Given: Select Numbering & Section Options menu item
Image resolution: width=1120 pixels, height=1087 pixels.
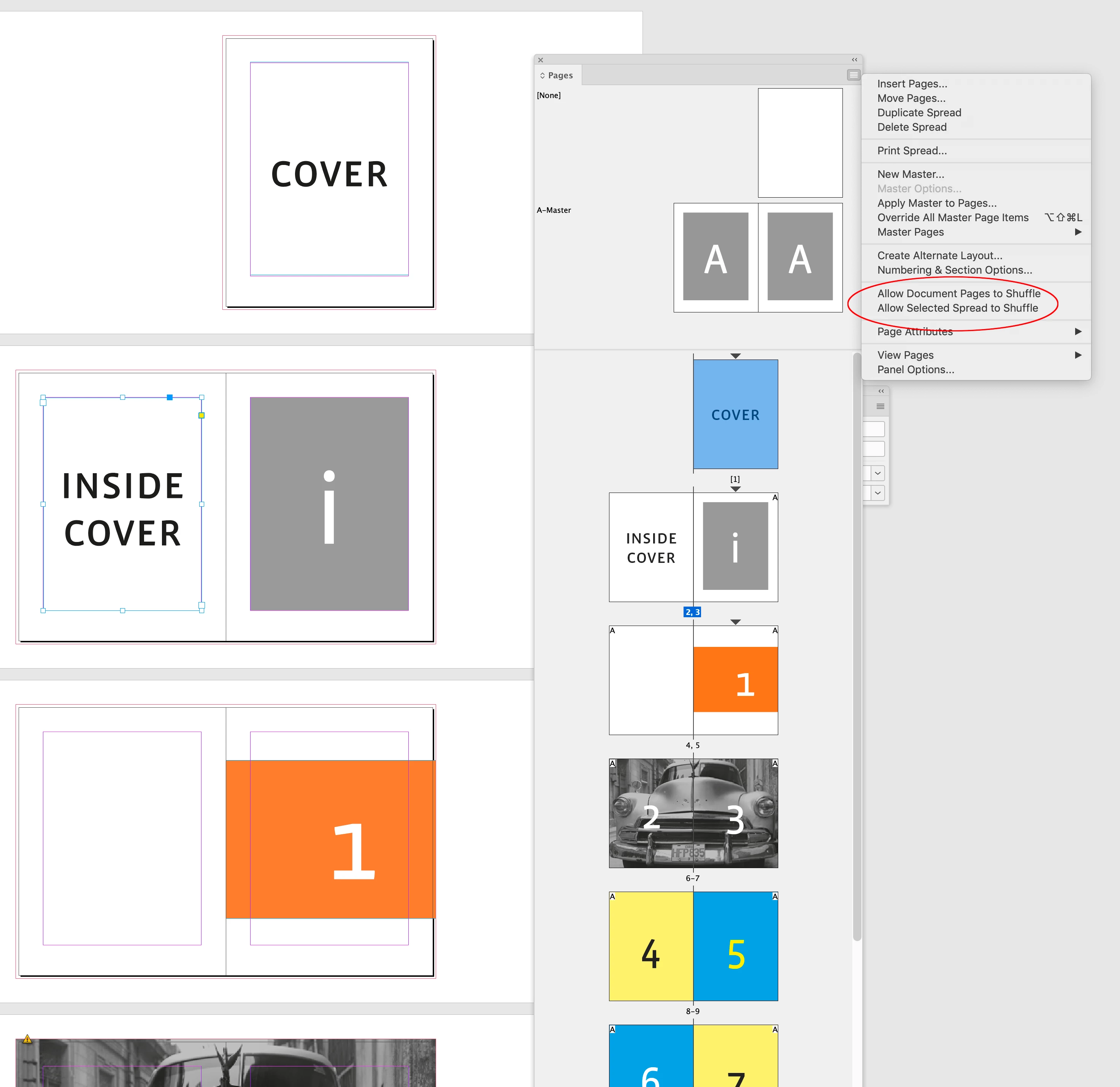Looking at the screenshot, I should (x=954, y=270).
